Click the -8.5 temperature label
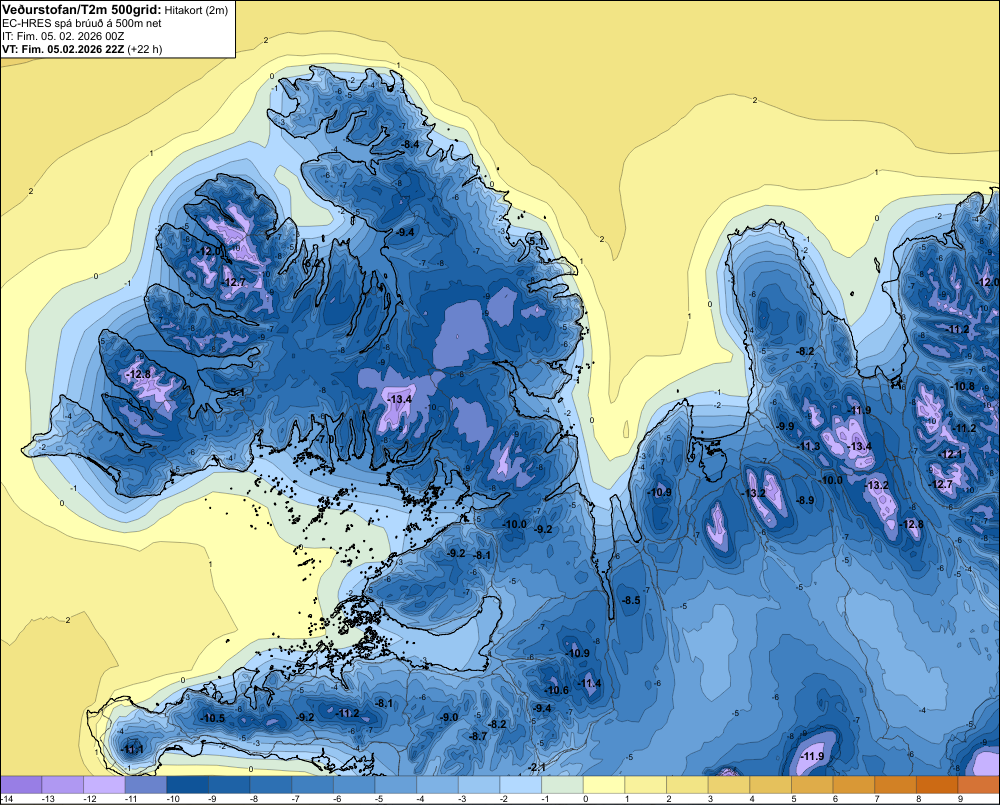The image size is (1000, 805). pos(631,600)
